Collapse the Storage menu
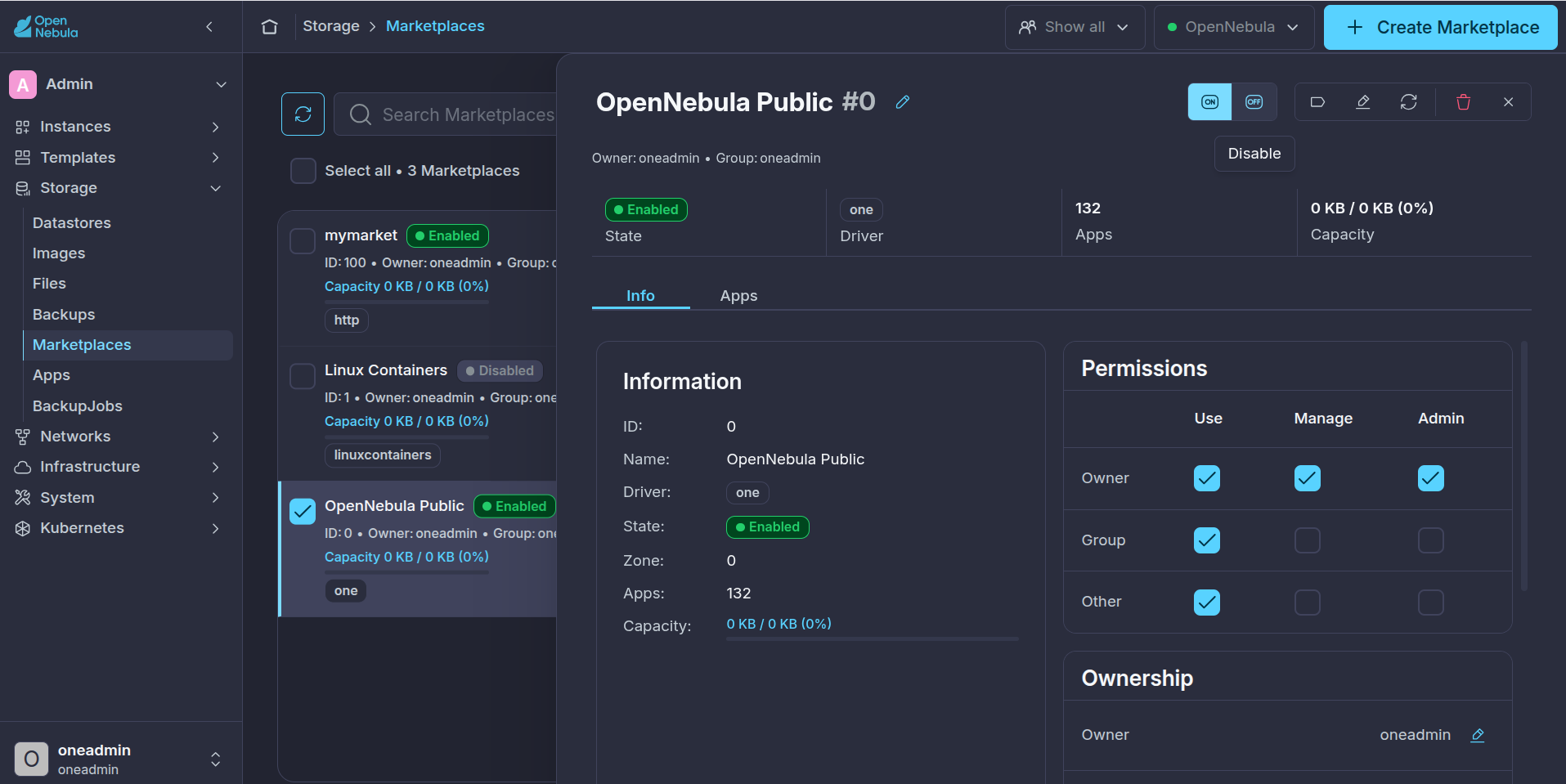The height and width of the screenshot is (784, 1566). click(x=215, y=188)
